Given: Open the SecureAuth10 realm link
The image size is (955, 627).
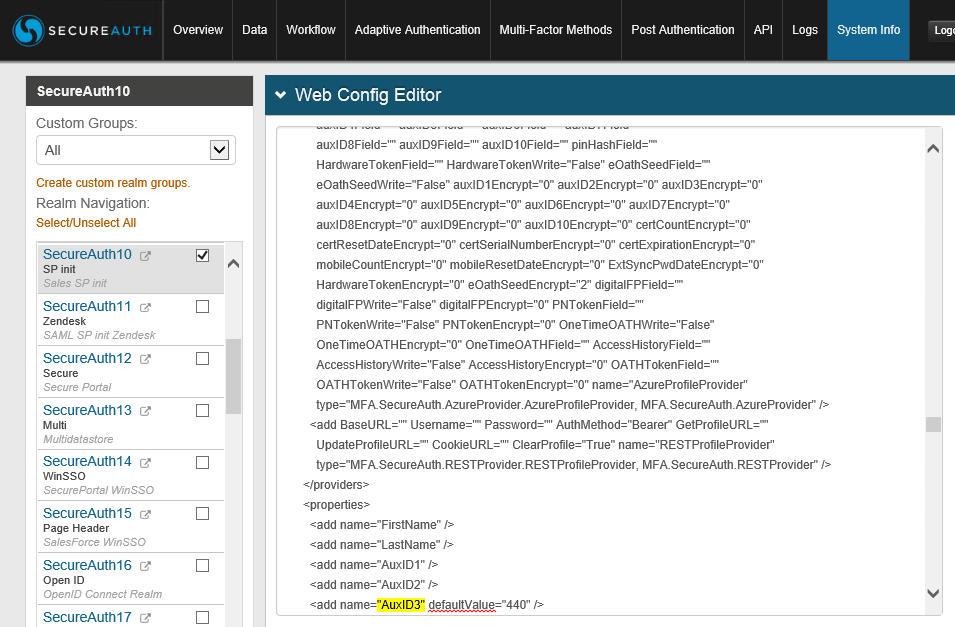Looking at the screenshot, I should click(x=87, y=254).
